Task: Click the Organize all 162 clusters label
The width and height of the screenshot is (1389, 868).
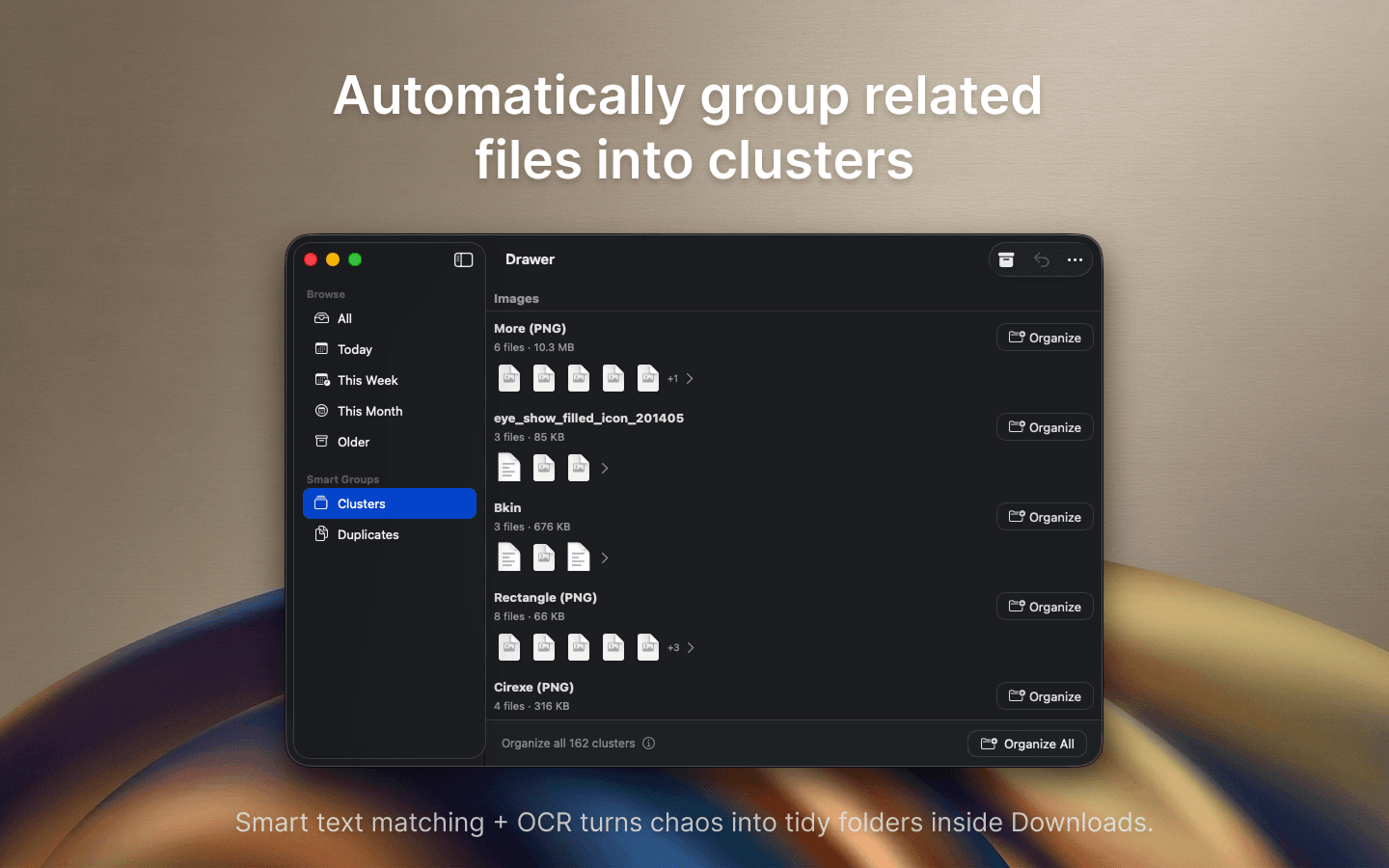Action: [568, 744]
